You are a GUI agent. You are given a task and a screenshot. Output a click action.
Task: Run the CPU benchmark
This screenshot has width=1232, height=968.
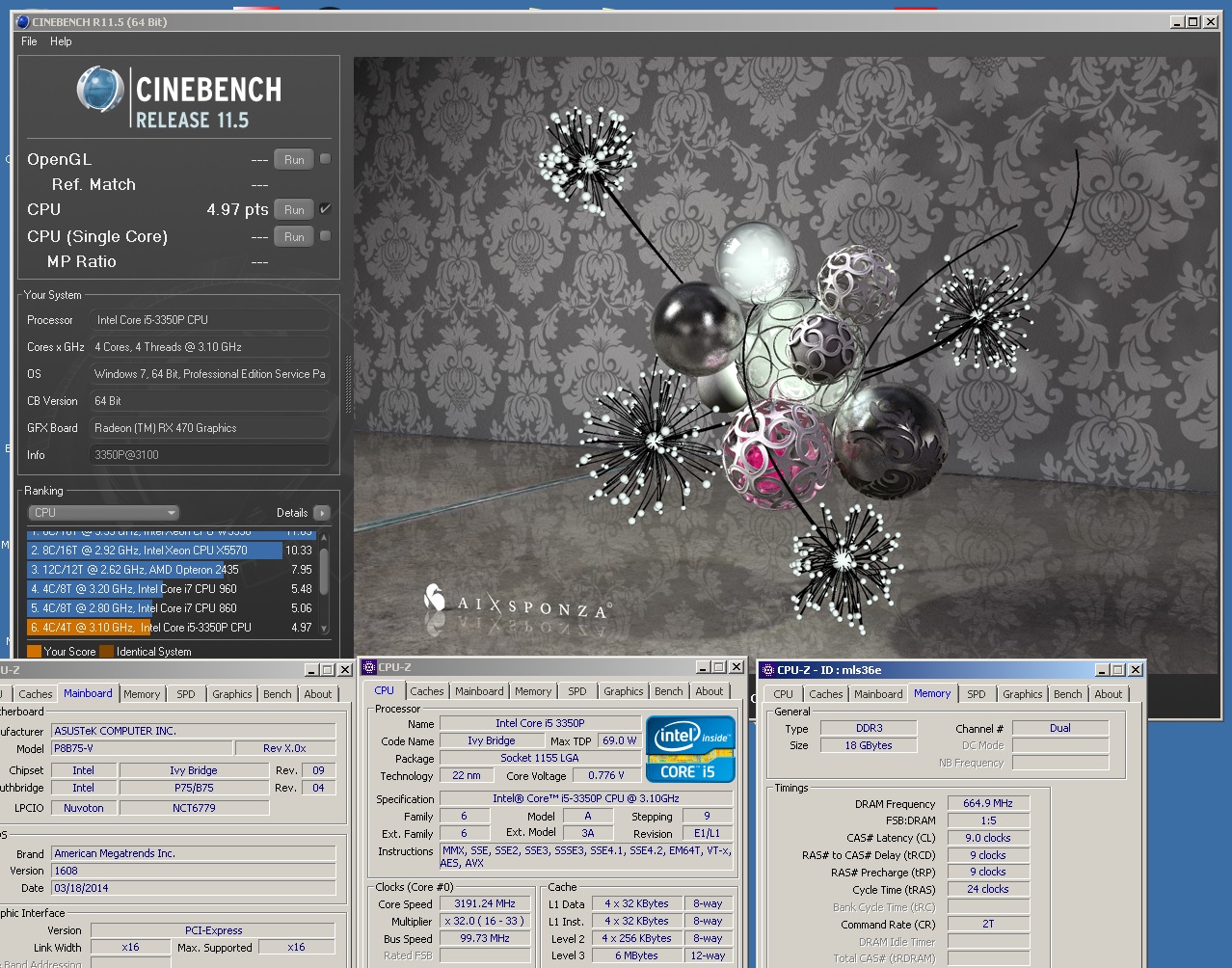[x=294, y=210]
